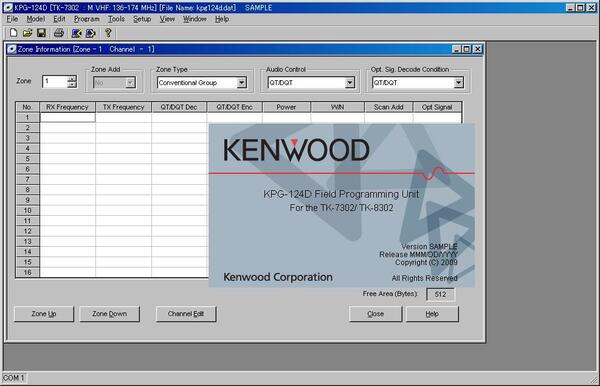Click the Save floppy disk icon

(41, 33)
